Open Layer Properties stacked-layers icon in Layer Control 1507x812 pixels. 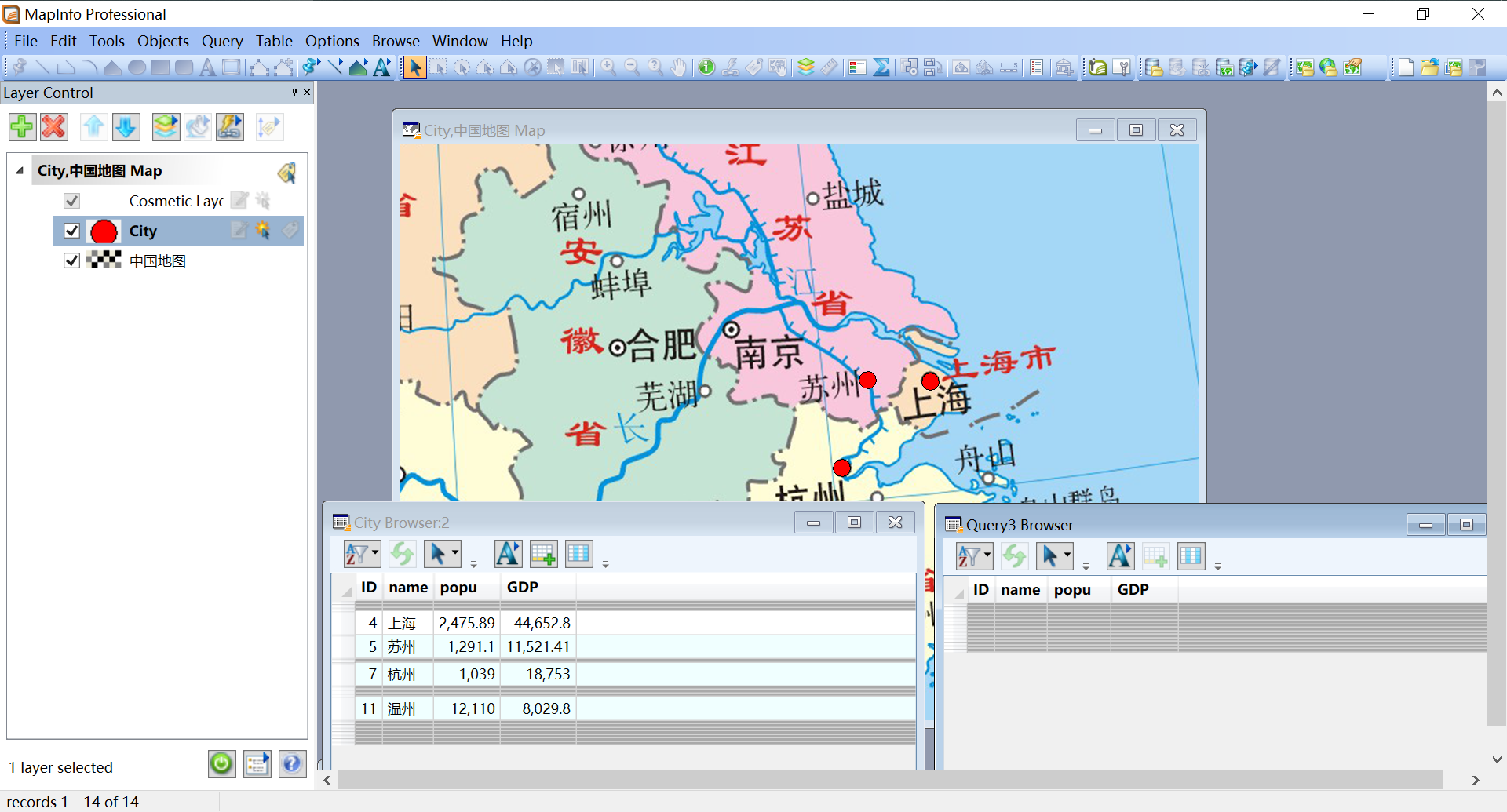tap(166, 127)
